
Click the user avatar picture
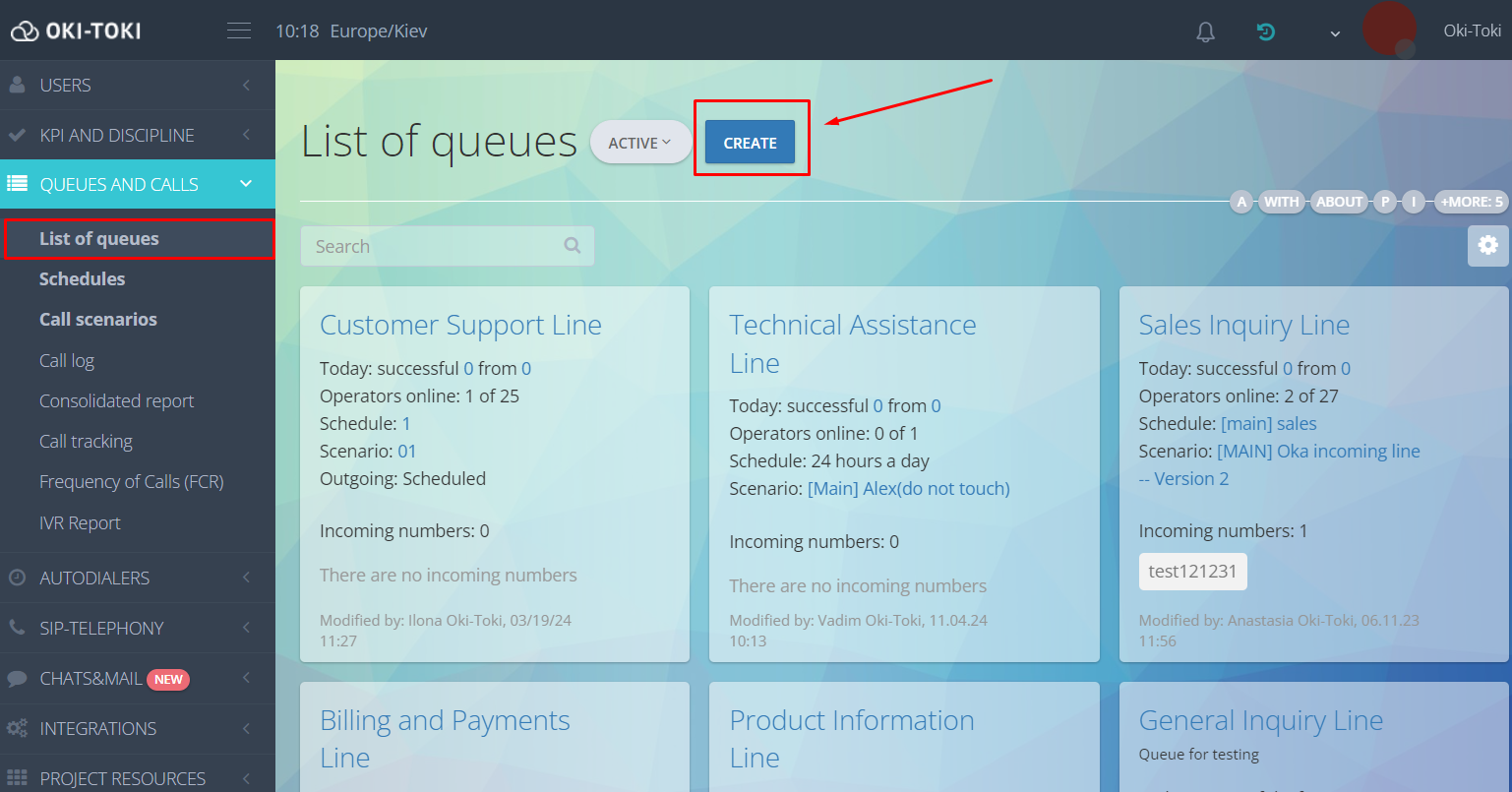click(1388, 30)
